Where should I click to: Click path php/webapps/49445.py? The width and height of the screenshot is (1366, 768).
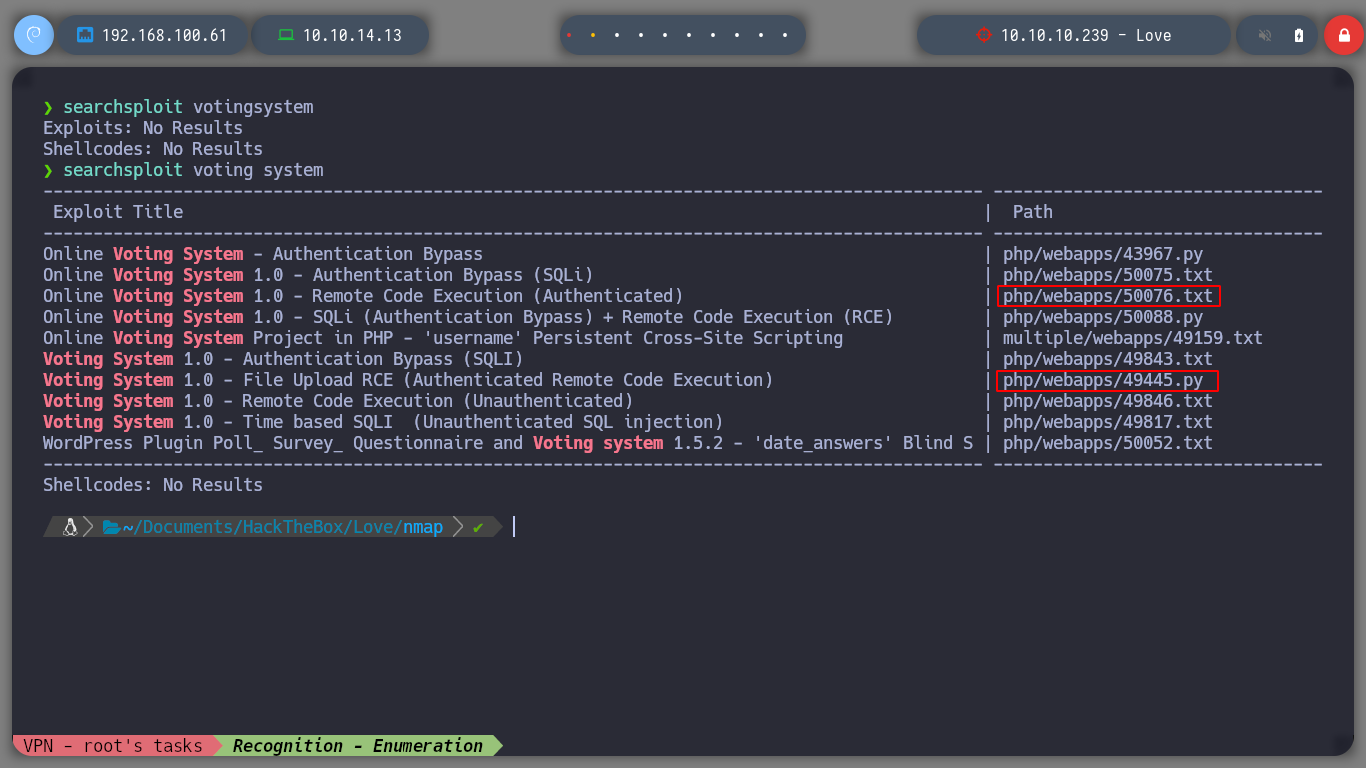pyautogui.click(x=1102, y=380)
